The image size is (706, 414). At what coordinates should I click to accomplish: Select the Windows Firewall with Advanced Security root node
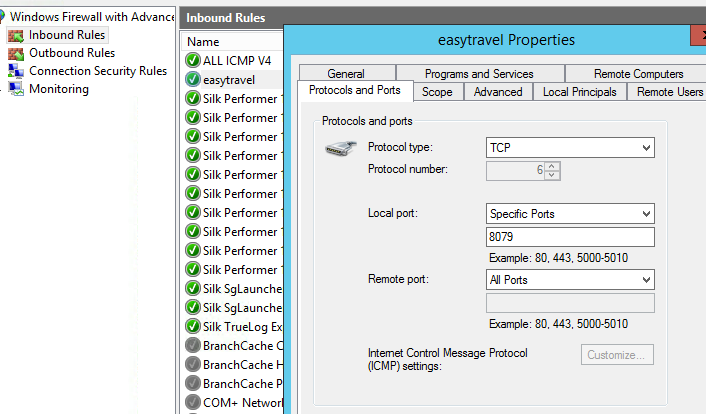pyautogui.click(x=92, y=17)
